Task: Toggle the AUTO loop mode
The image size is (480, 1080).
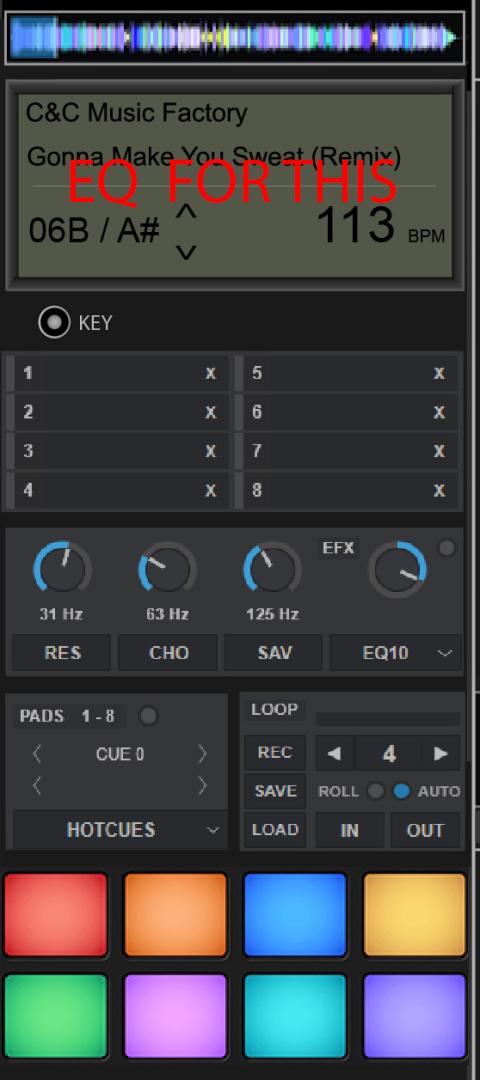Action: [x=401, y=791]
